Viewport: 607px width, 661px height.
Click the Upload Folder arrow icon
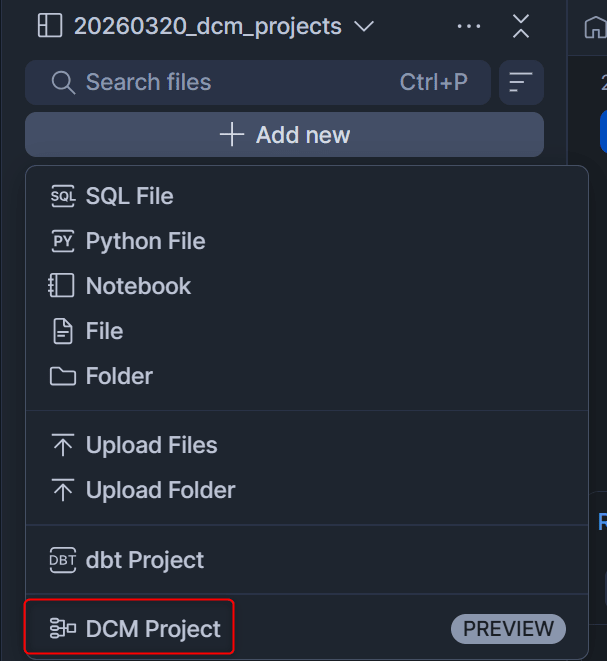(x=62, y=491)
